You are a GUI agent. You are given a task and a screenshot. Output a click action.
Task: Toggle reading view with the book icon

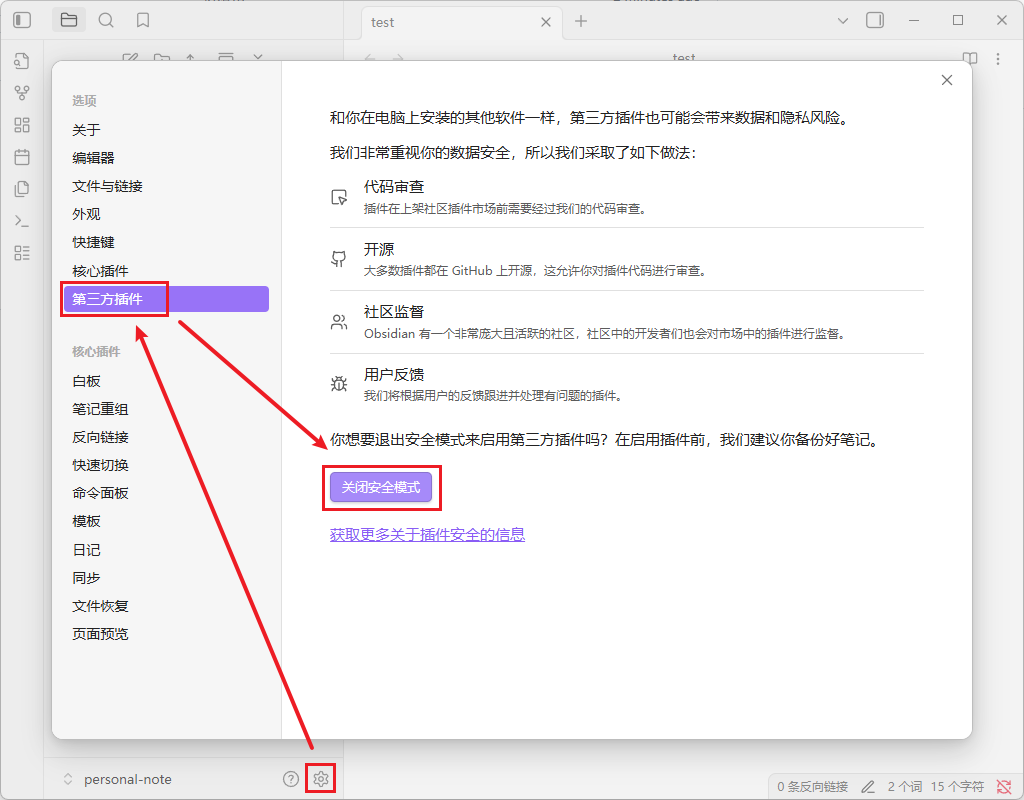tap(969, 58)
